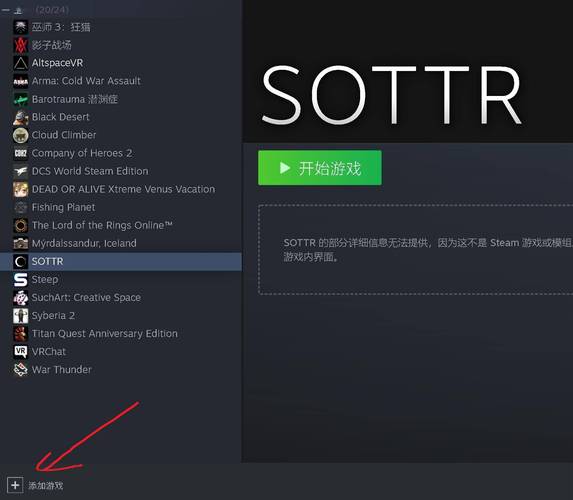Collapse the game category header at the top
The width and height of the screenshot is (573, 500).
(x=6, y=10)
